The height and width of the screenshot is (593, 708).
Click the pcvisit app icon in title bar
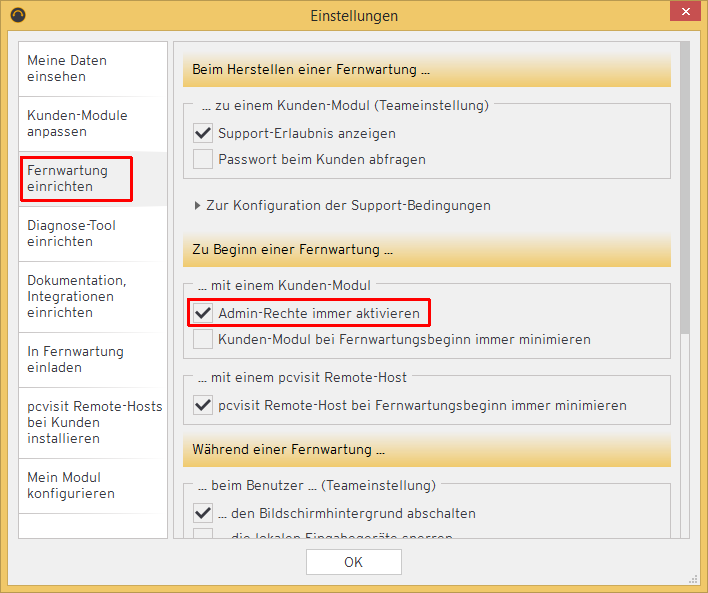(x=17, y=15)
